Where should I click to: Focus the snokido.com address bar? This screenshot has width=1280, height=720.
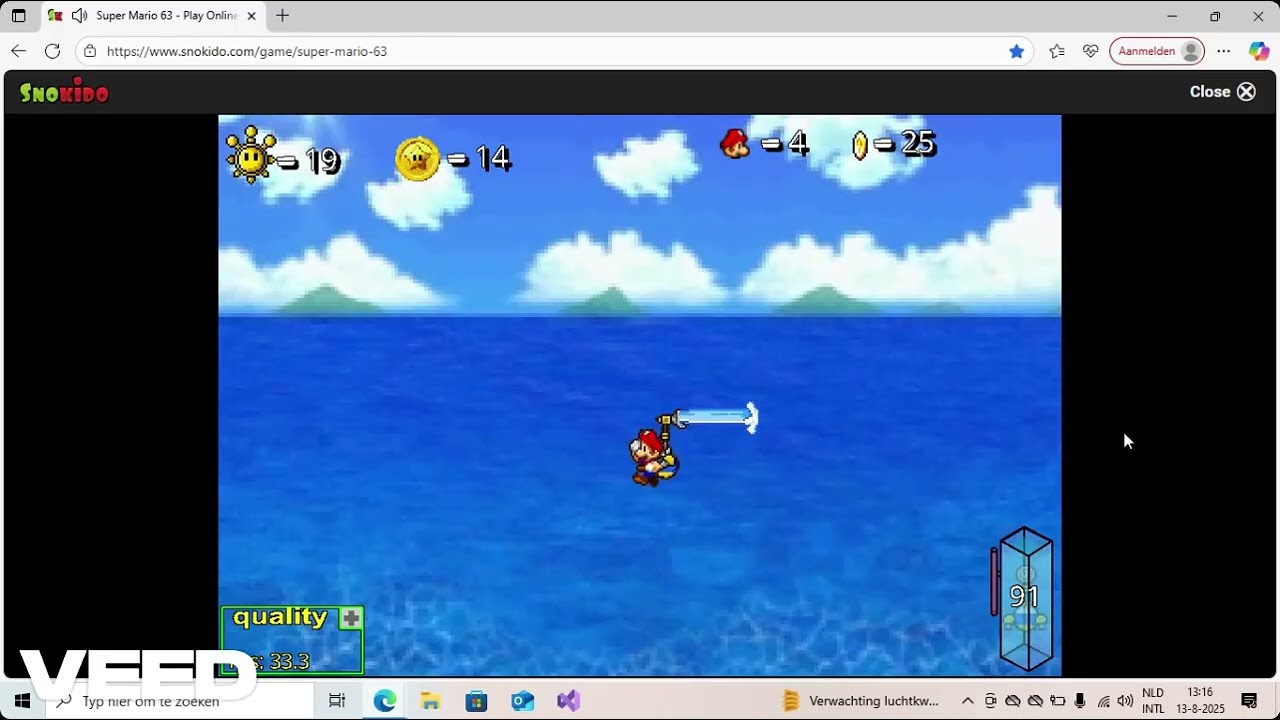coord(555,51)
